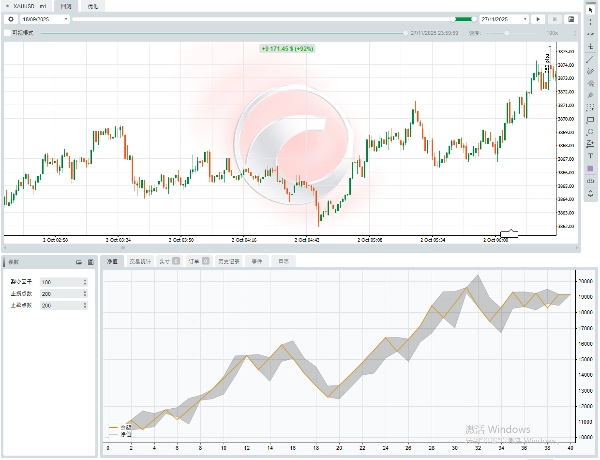This screenshot has width=600, height=460.
Task: Open the log tab
Action: click(x=284, y=261)
